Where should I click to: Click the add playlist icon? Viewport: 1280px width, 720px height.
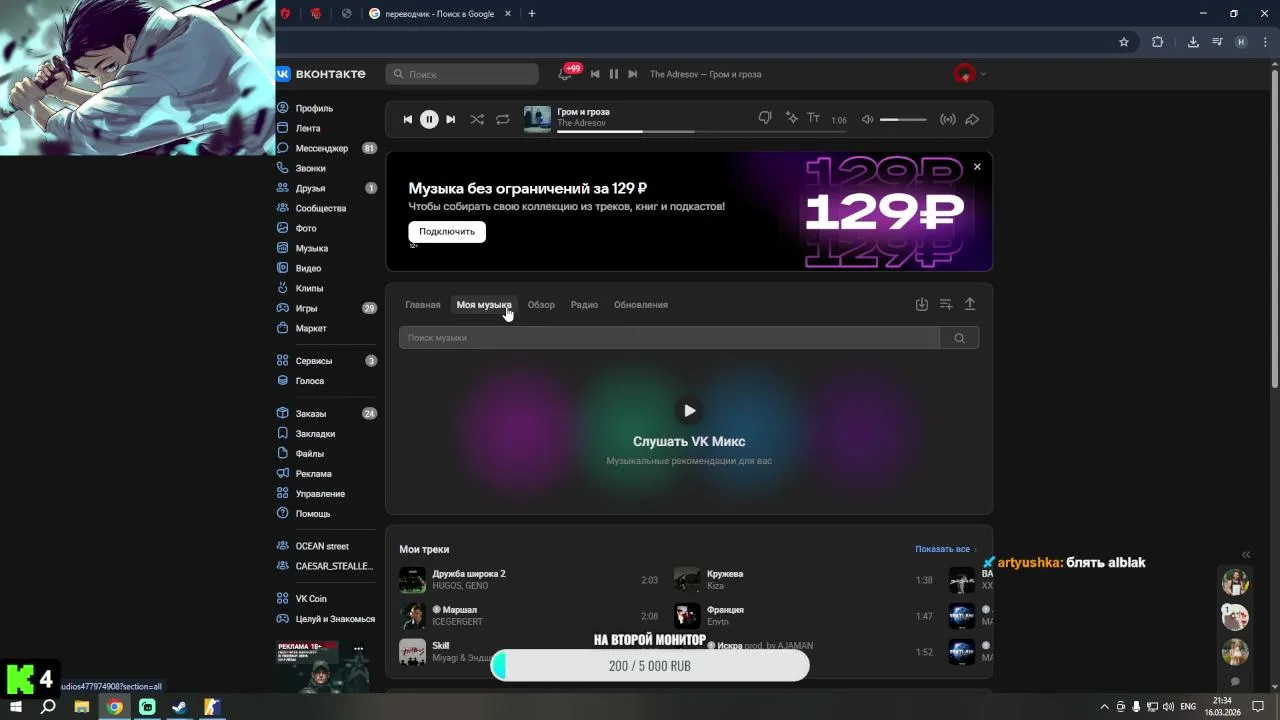tap(946, 304)
